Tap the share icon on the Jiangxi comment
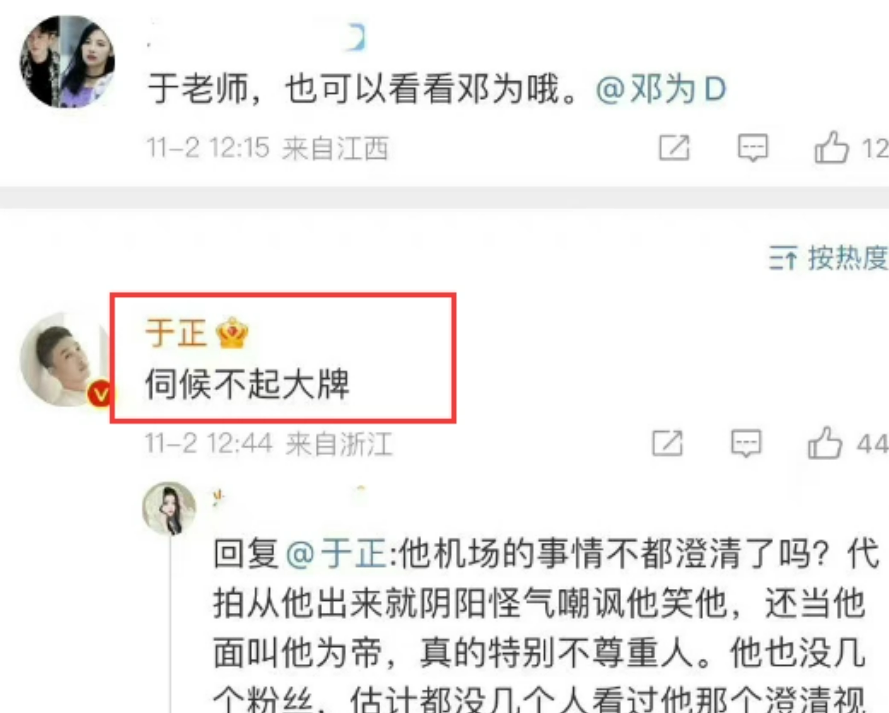 click(x=674, y=148)
